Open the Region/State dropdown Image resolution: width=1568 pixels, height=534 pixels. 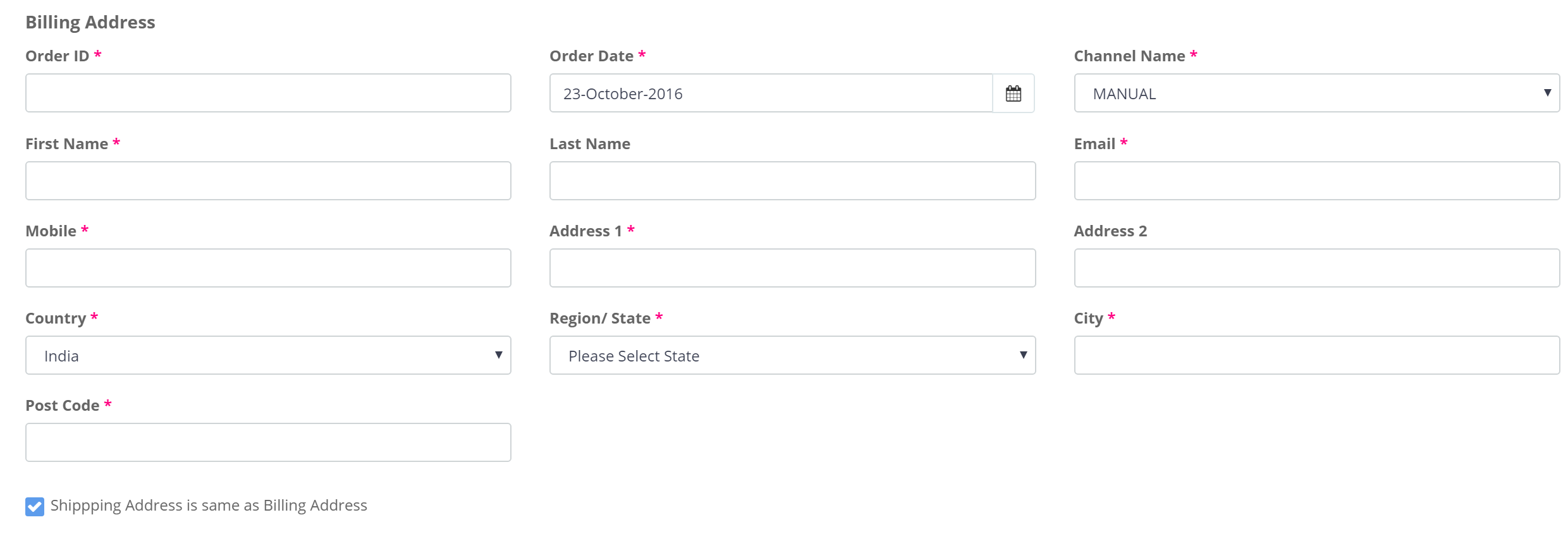click(x=792, y=355)
